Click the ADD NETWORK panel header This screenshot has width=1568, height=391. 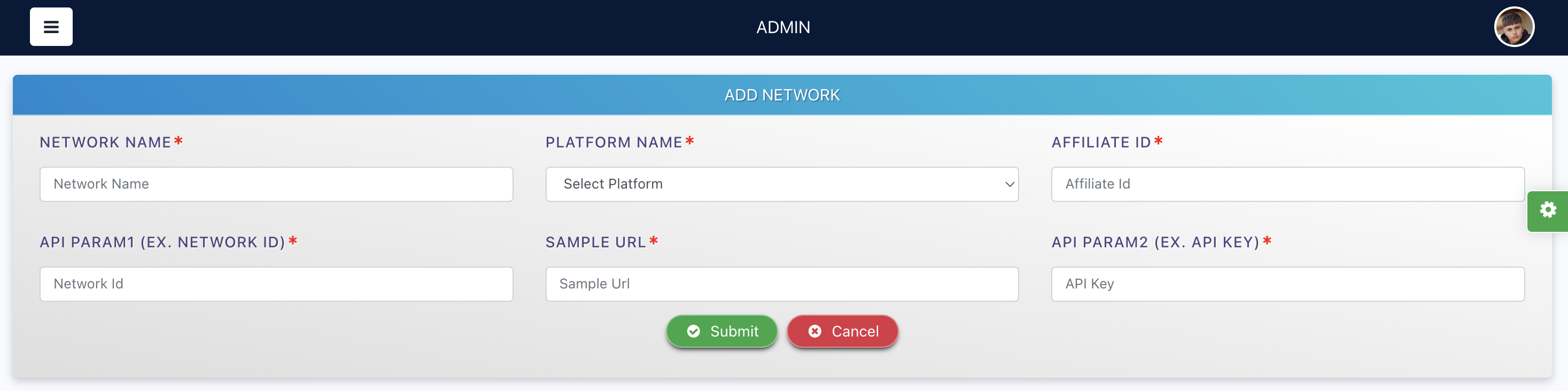click(781, 95)
